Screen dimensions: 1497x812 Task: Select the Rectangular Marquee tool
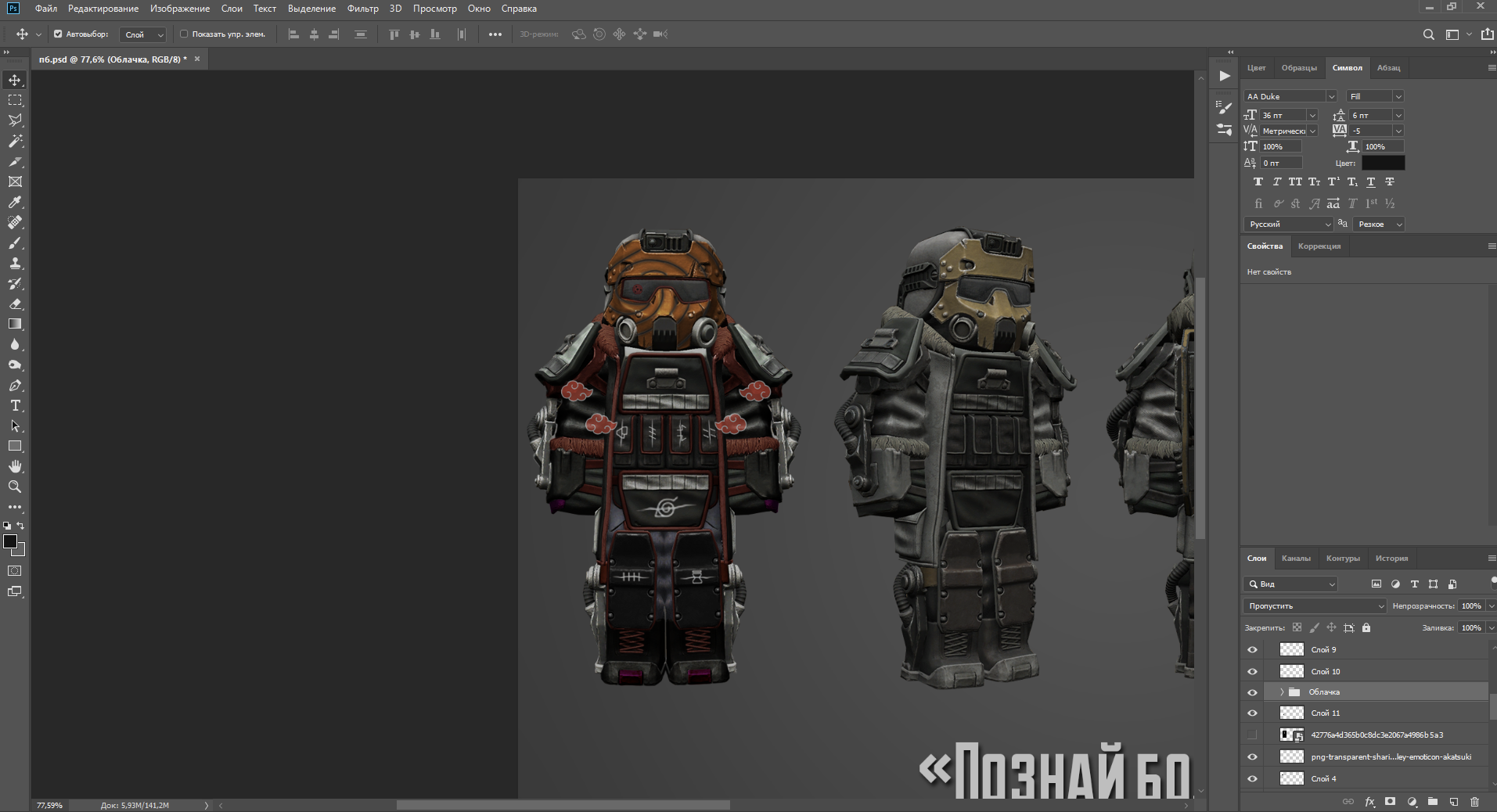(x=15, y=100)
